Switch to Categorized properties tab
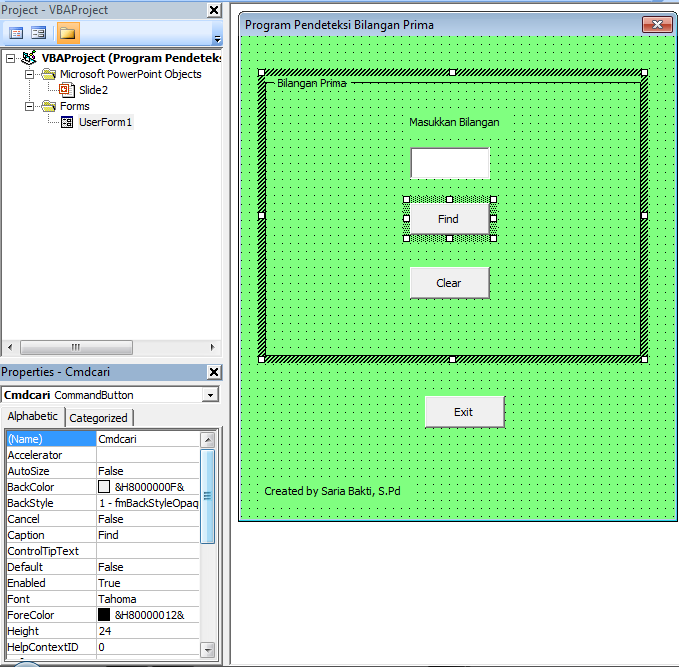 click(x=98, y=418)
